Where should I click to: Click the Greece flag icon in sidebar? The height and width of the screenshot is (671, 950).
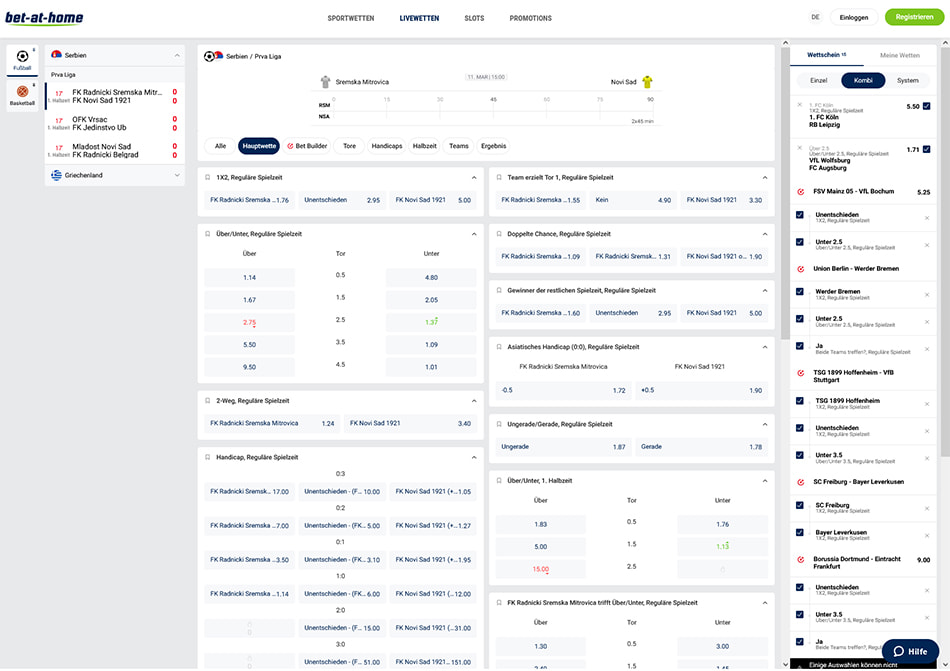coord(56,175)
